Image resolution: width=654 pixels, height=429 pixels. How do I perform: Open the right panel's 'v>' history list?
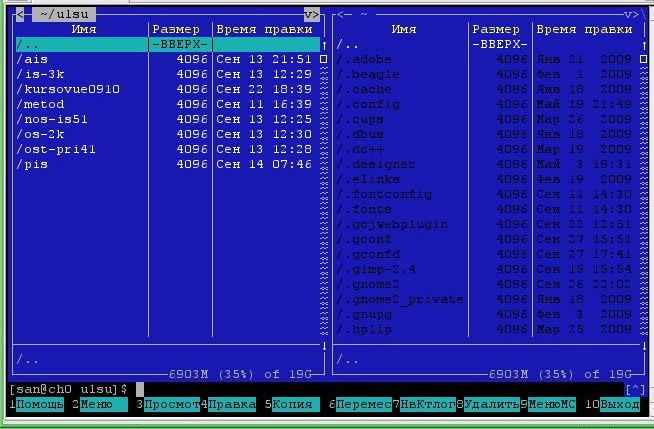tap(632, 14)
